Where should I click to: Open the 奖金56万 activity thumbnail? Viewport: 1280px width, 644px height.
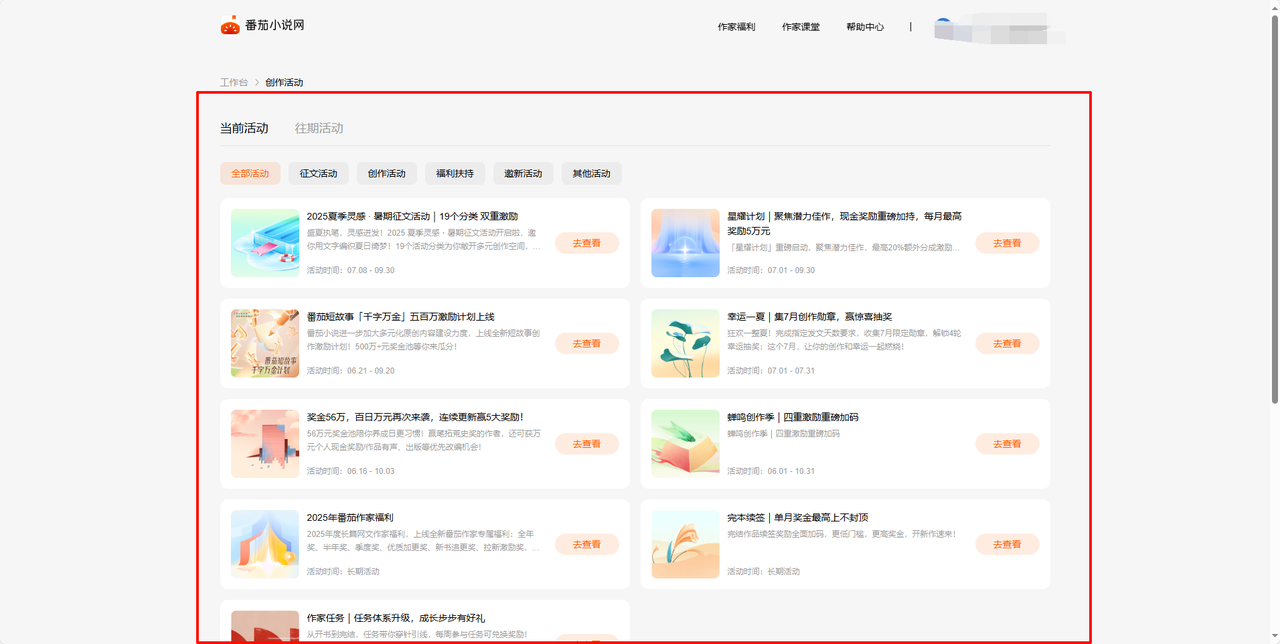point(265,444)
